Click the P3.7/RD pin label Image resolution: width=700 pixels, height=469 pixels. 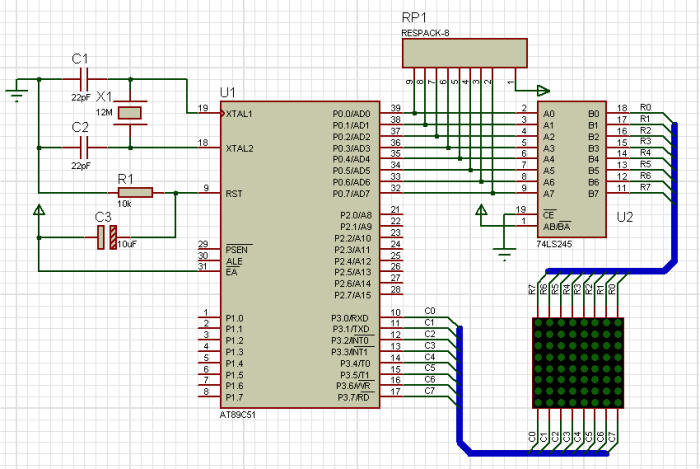click(353, 397)
